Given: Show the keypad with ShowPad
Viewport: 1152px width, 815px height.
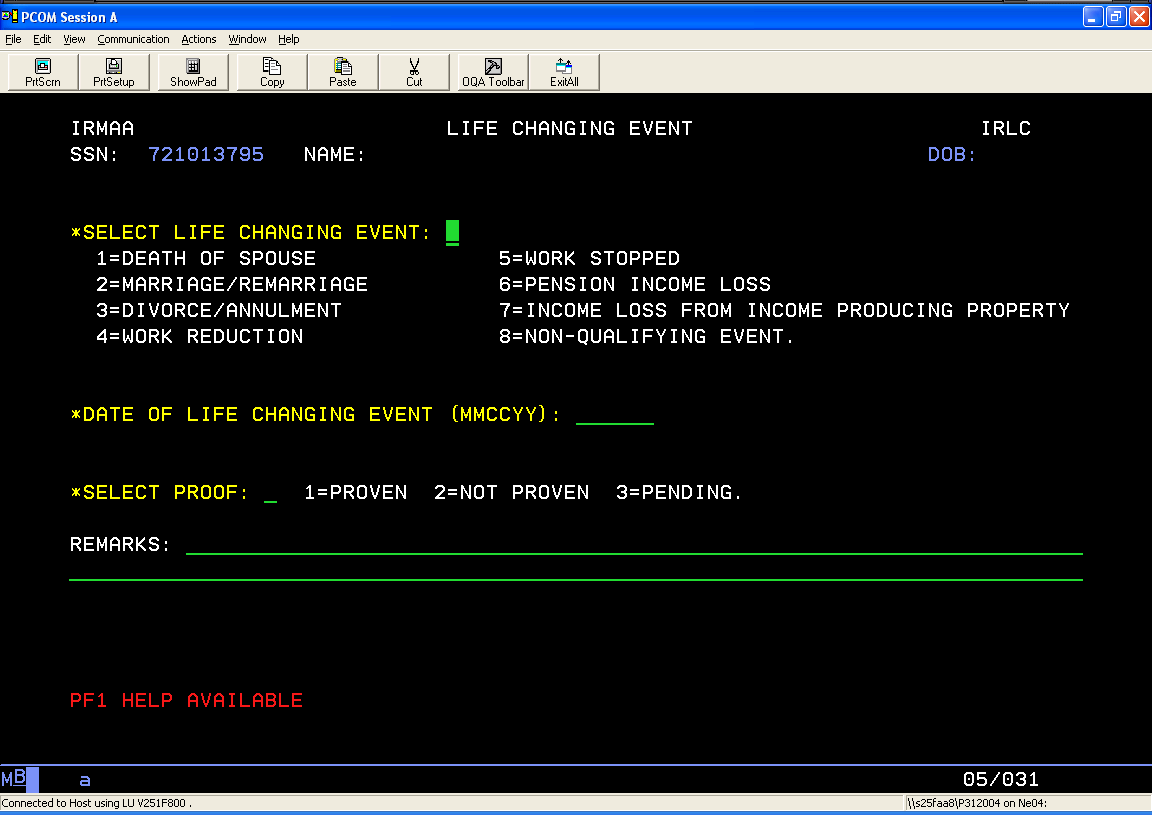Looking at the screenshot, I should [193, 72].
